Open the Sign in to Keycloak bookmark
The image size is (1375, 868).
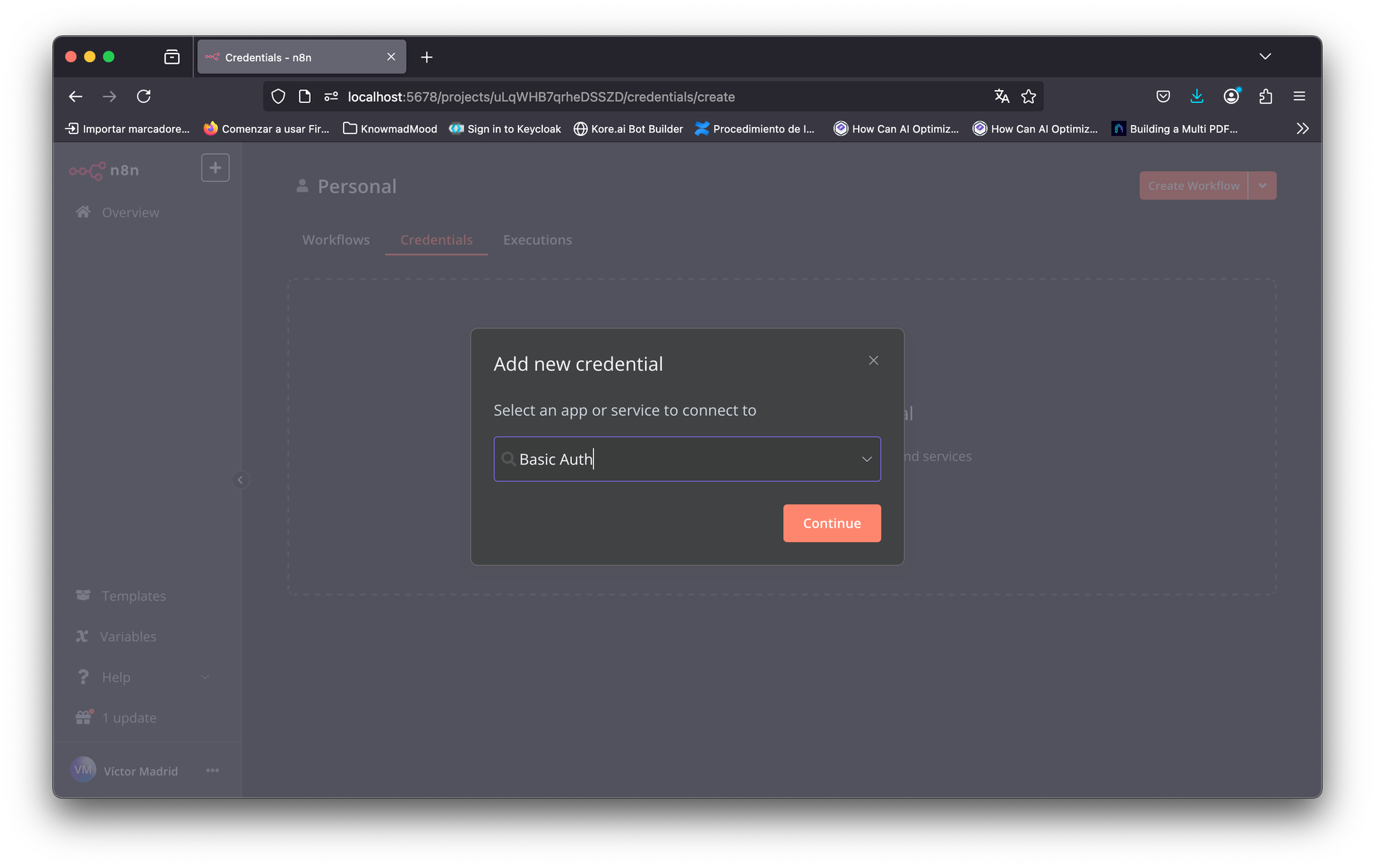(505, 129)
